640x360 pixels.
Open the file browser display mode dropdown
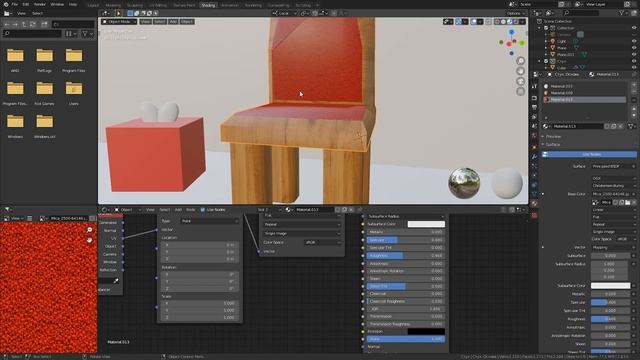click(x=71, y=34)
